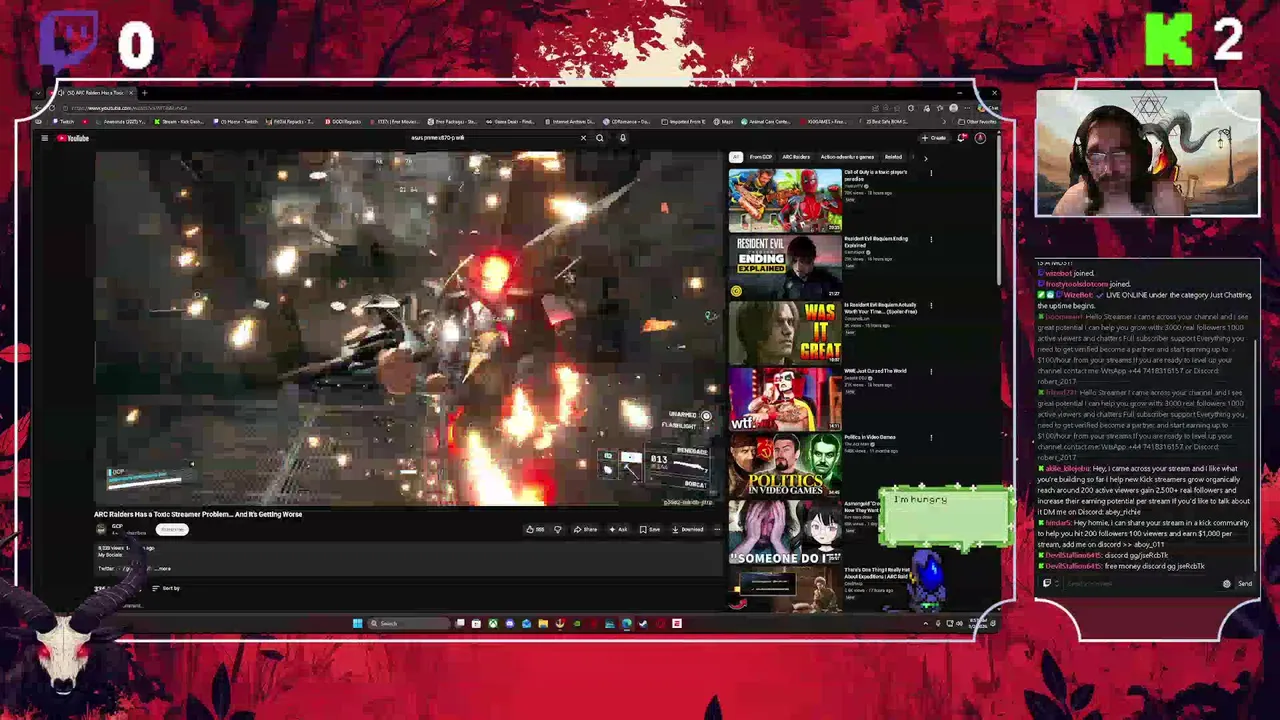Viewport: 1280px width, 720px height.
Task: Open Politics in Video Games thumbnail
Action: 785,464
